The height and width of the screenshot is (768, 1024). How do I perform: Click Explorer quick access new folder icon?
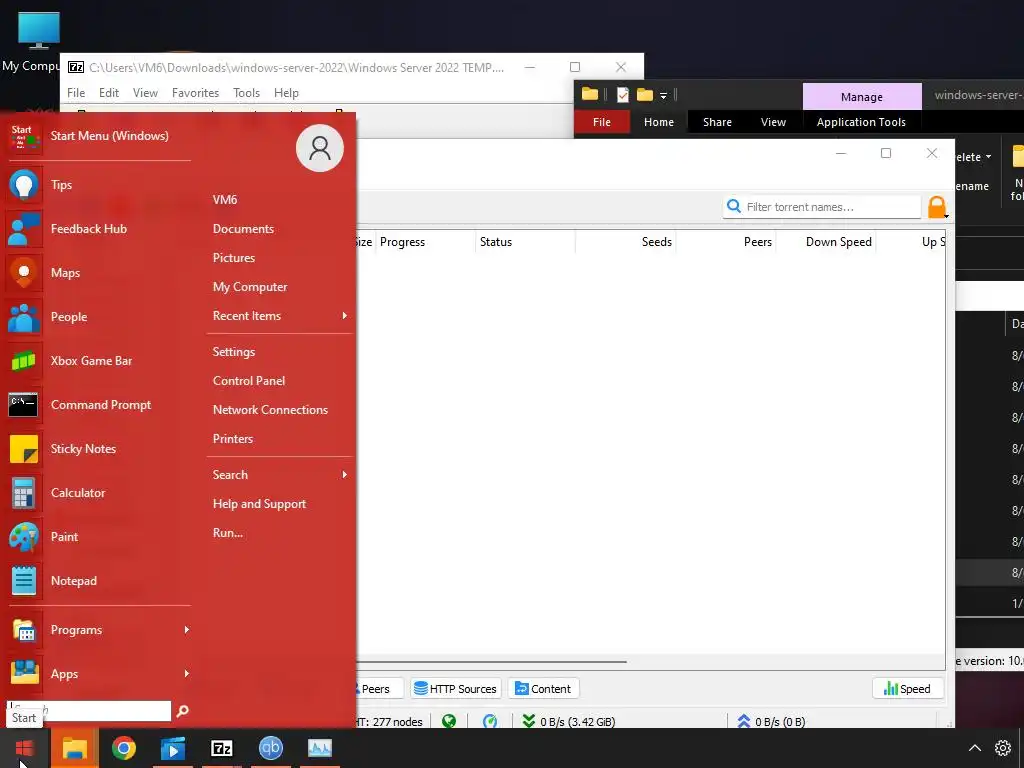645,95
